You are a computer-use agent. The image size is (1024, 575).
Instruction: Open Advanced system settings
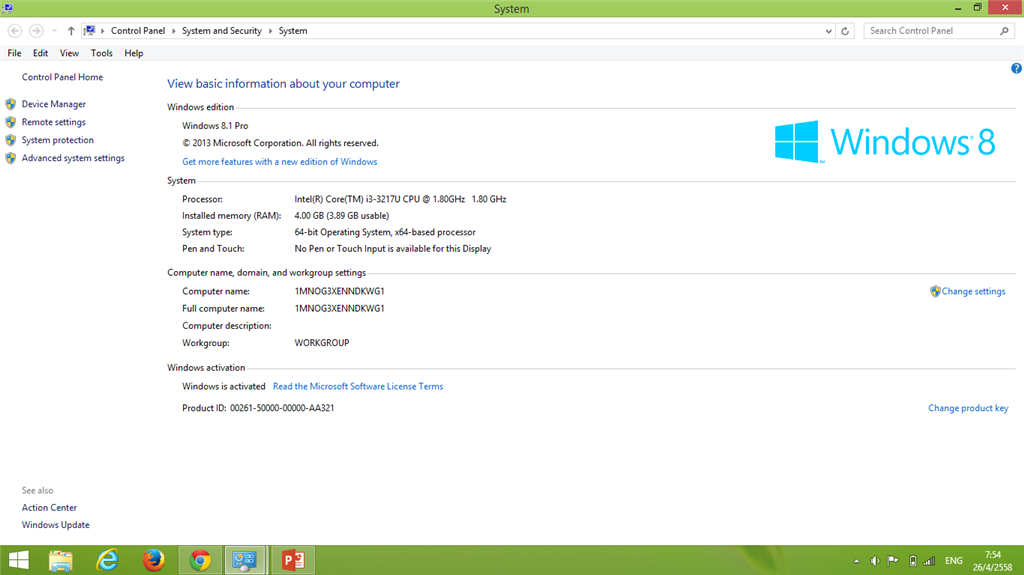point(73,158)
